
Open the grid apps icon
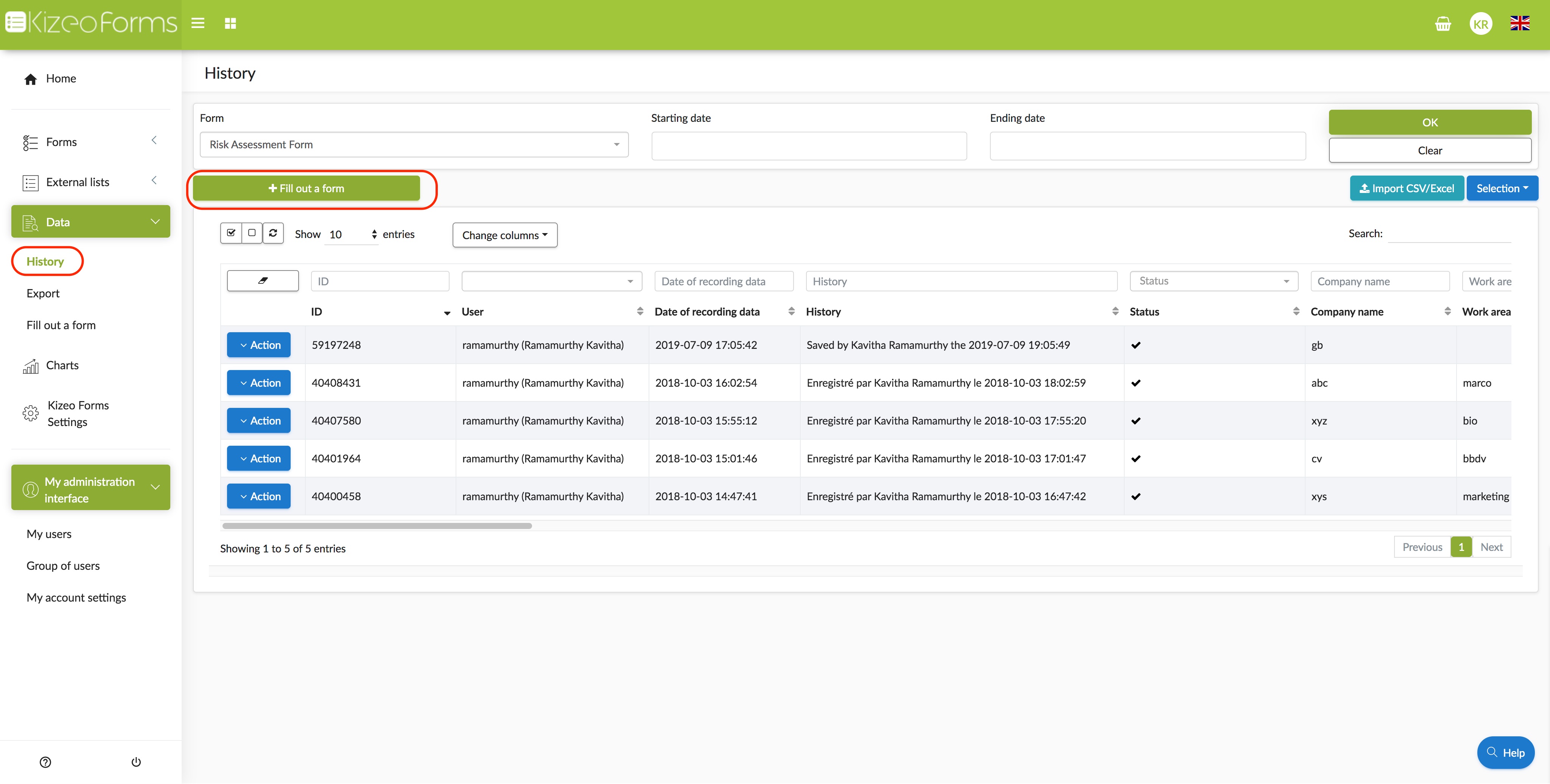tap(230, 23)
